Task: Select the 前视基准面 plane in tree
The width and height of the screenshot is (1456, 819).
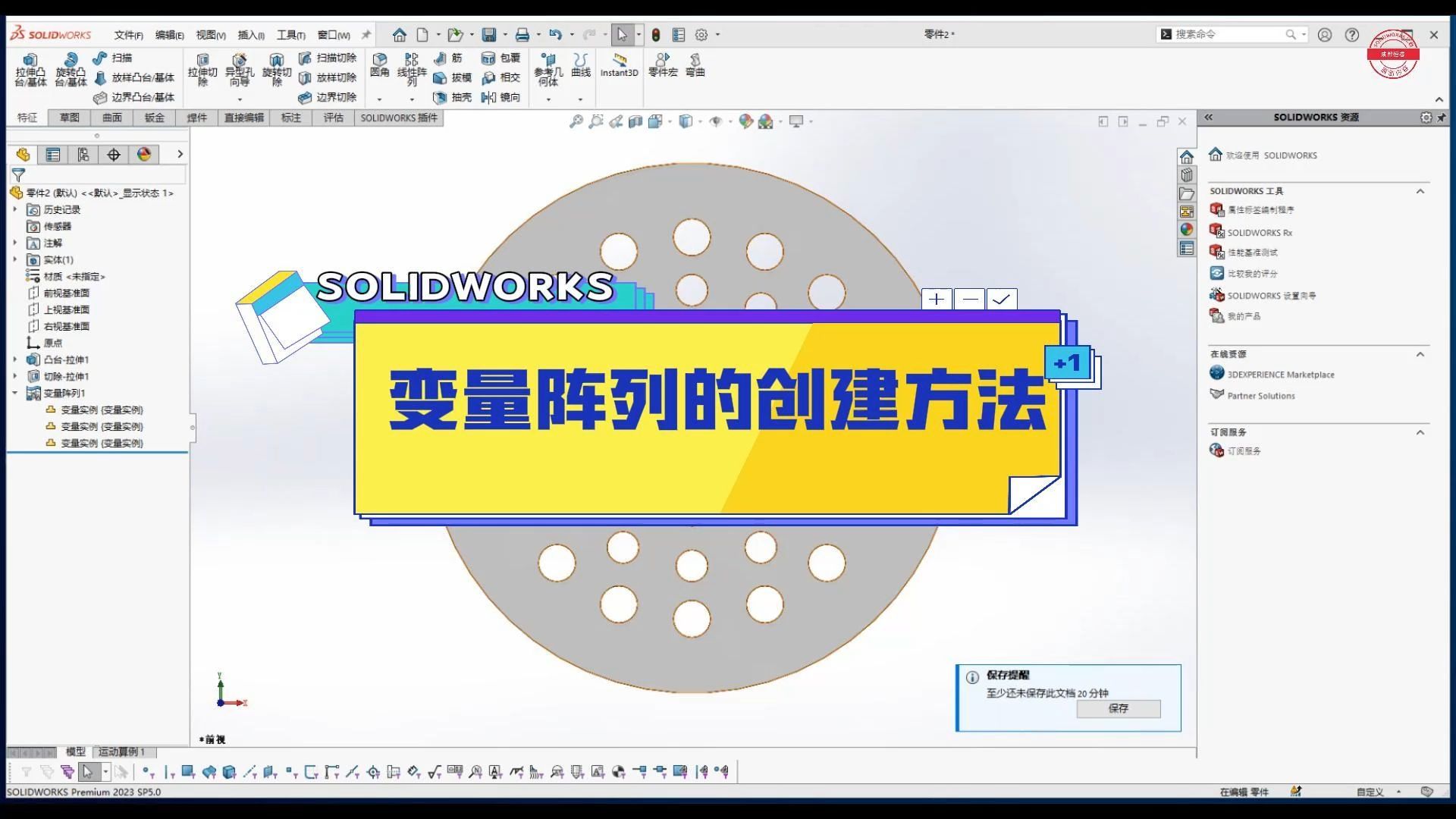Action: pyautogui.click(x=66, y=293)
